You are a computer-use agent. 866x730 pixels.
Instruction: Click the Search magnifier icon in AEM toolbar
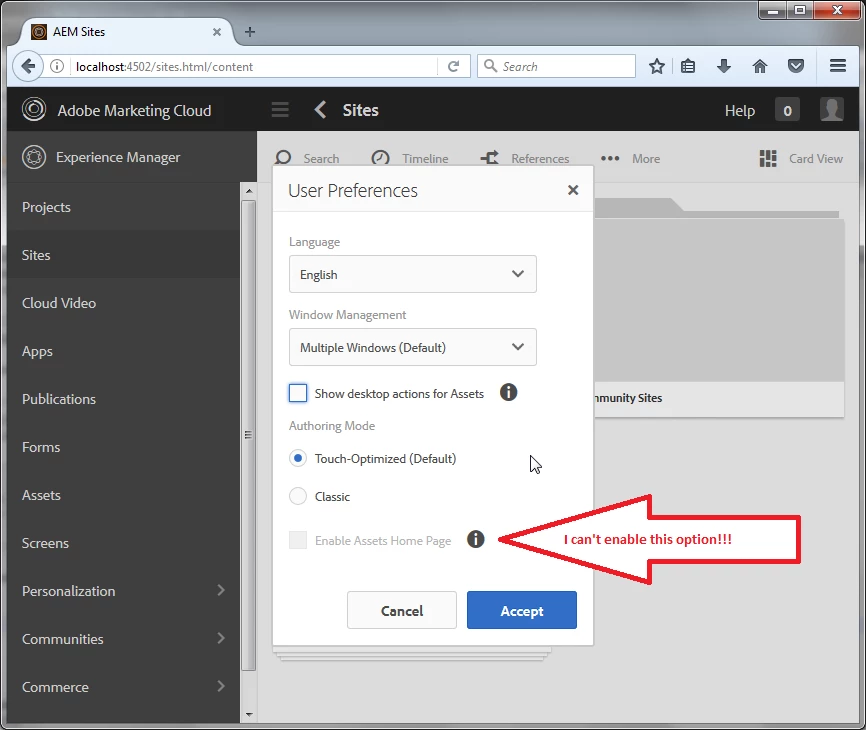(283, 158)
